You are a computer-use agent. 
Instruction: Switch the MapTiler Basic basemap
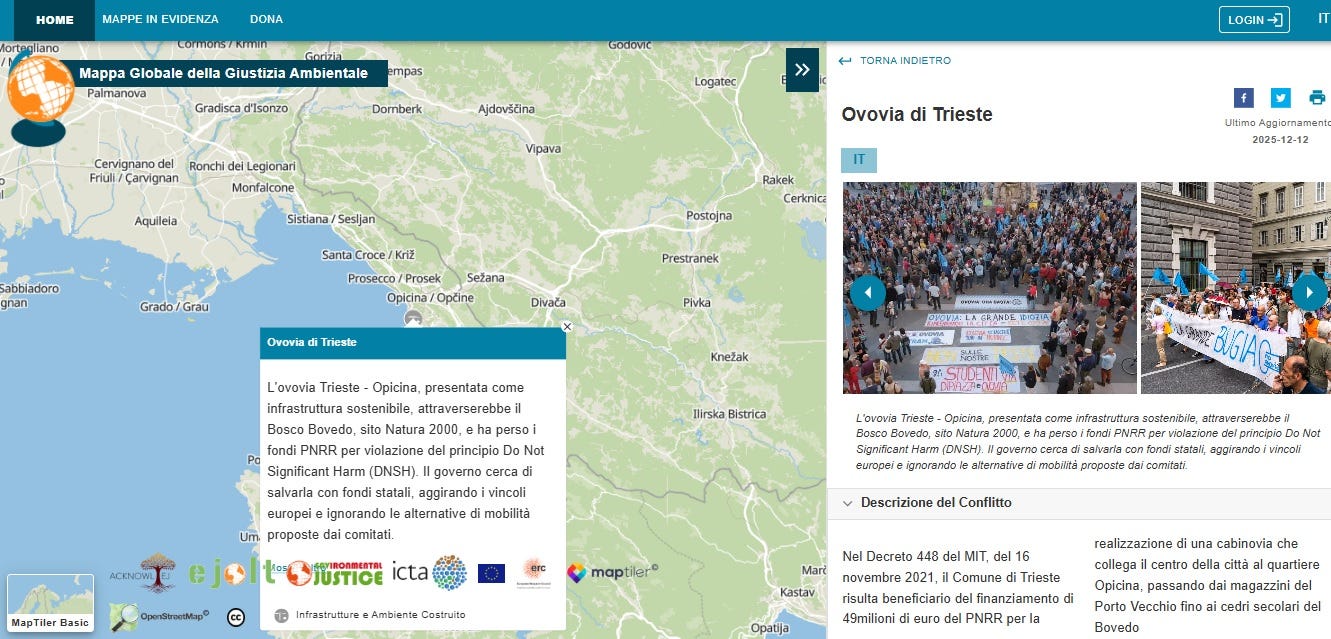50,604
